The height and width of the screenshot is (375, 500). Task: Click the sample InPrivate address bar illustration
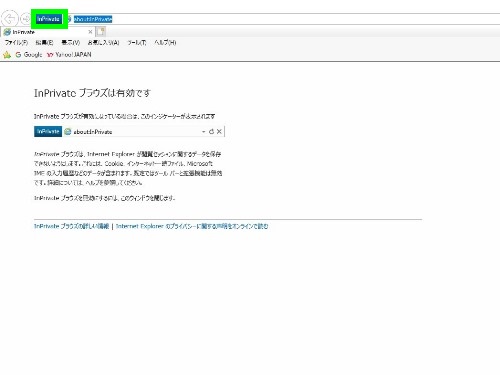tap(130, 132)
